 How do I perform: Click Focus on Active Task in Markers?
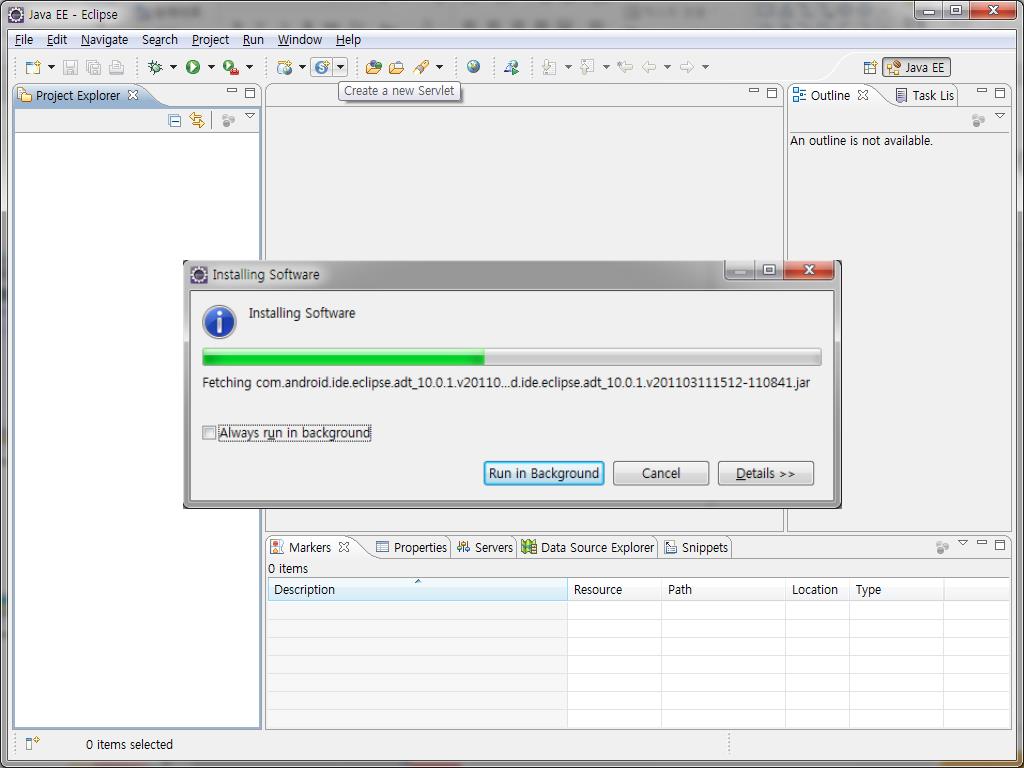pos(942,547)
